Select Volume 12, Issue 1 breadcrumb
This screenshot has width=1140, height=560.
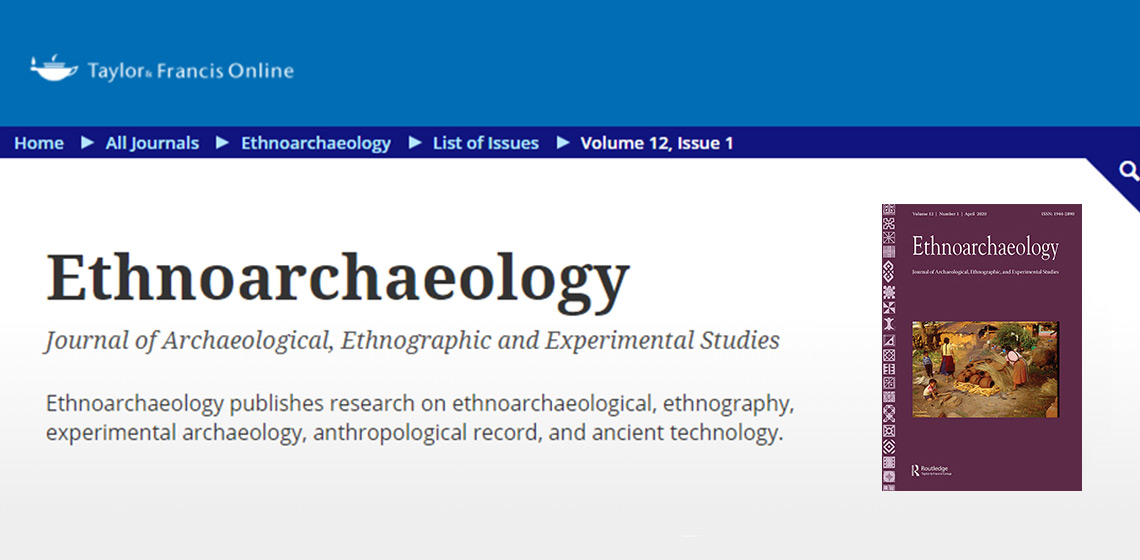click(656, 143)
